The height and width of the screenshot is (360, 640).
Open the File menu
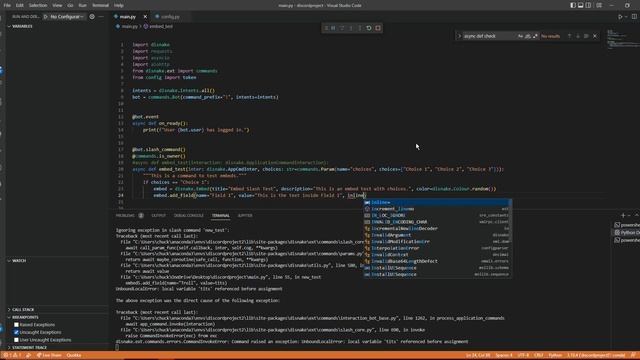(7, 5)
